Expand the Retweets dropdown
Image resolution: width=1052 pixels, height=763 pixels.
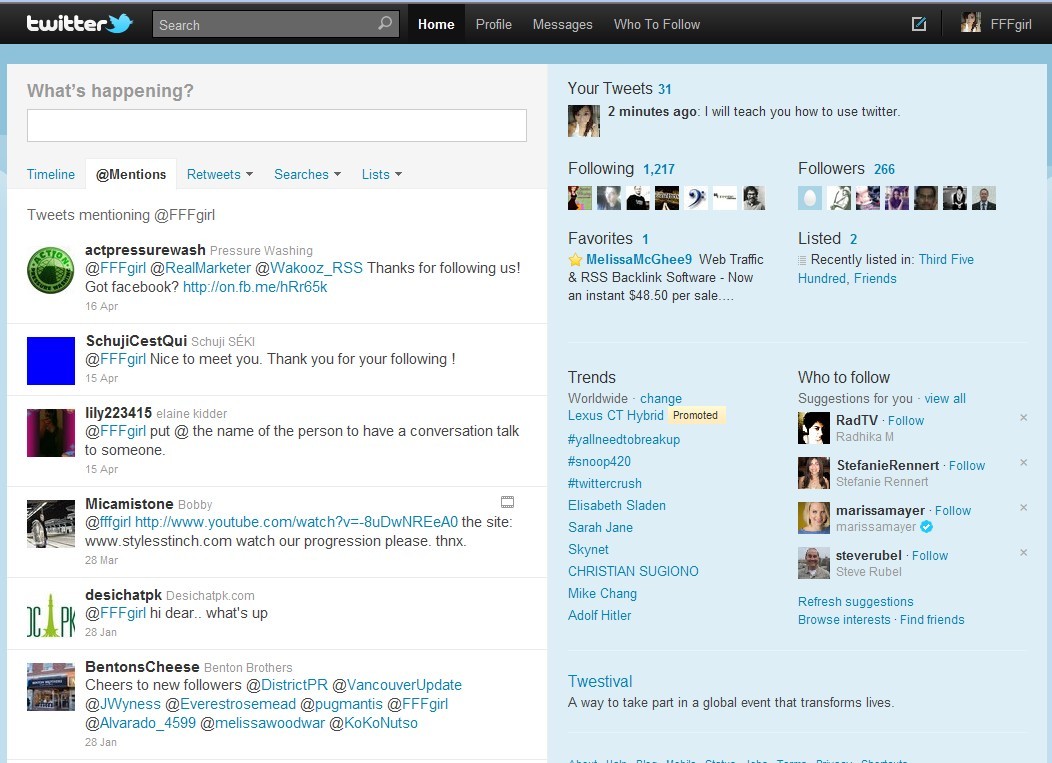click(219, 174)
